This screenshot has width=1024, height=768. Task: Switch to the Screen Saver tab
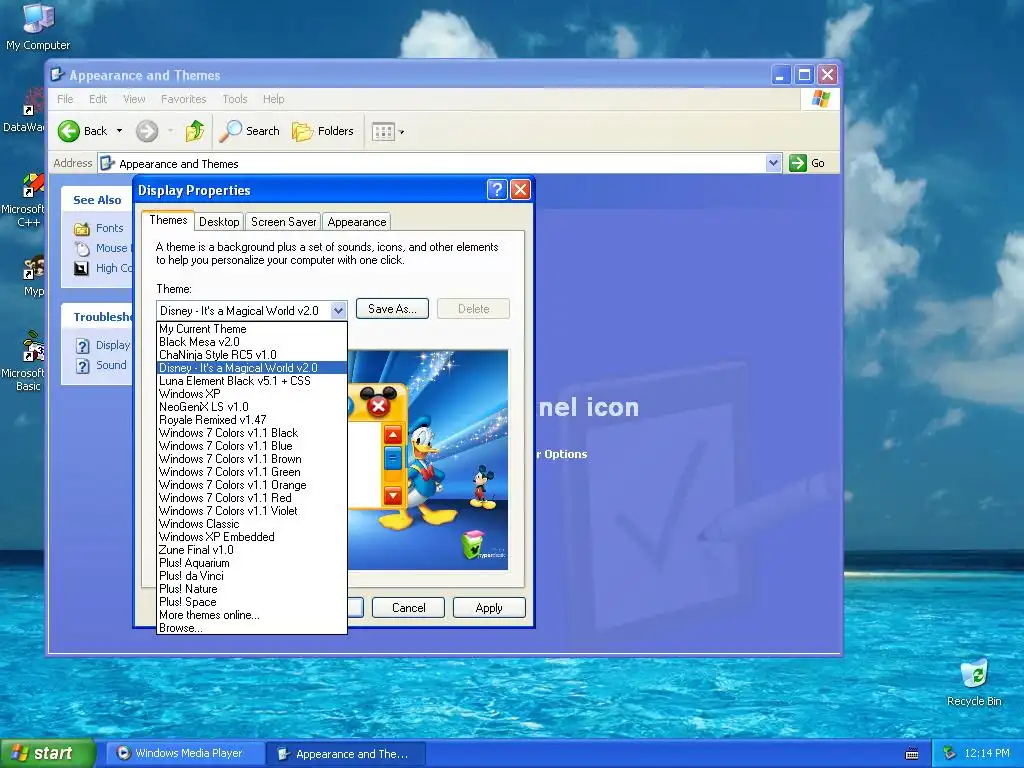(x=283, y=222)
